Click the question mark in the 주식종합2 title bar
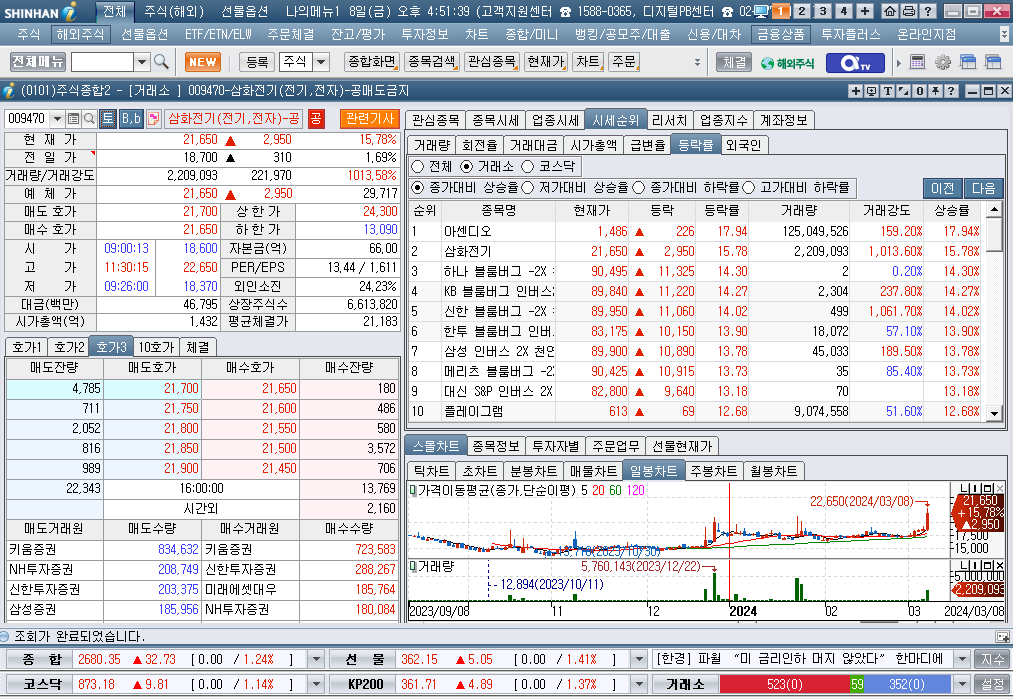The height and width of the screenshot is (699, 1013). coord(951,91)
